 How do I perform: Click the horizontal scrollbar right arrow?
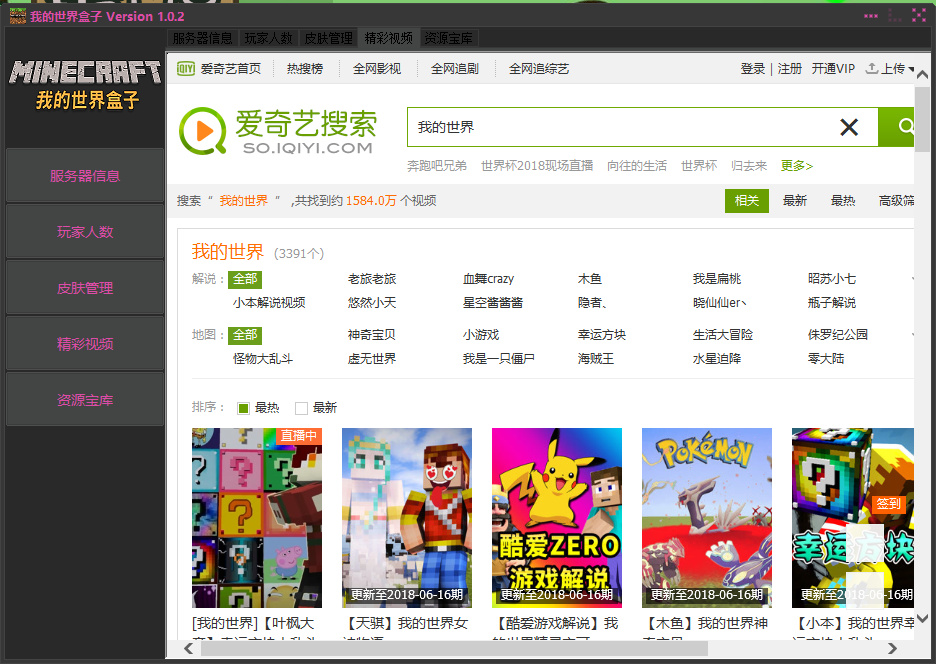point(892,648)
